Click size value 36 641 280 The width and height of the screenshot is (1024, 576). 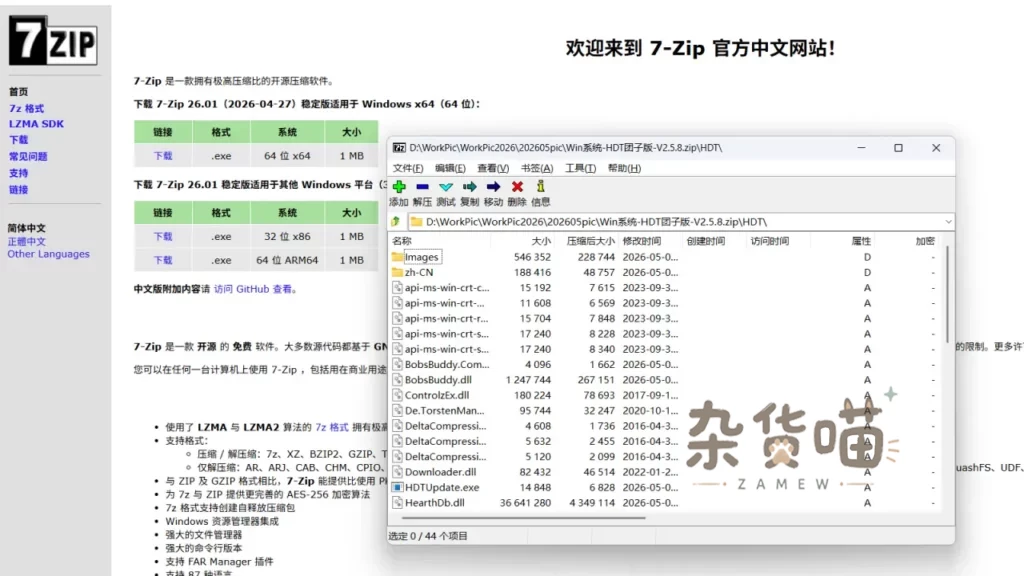pyautogui.click(x=525, y=503)
